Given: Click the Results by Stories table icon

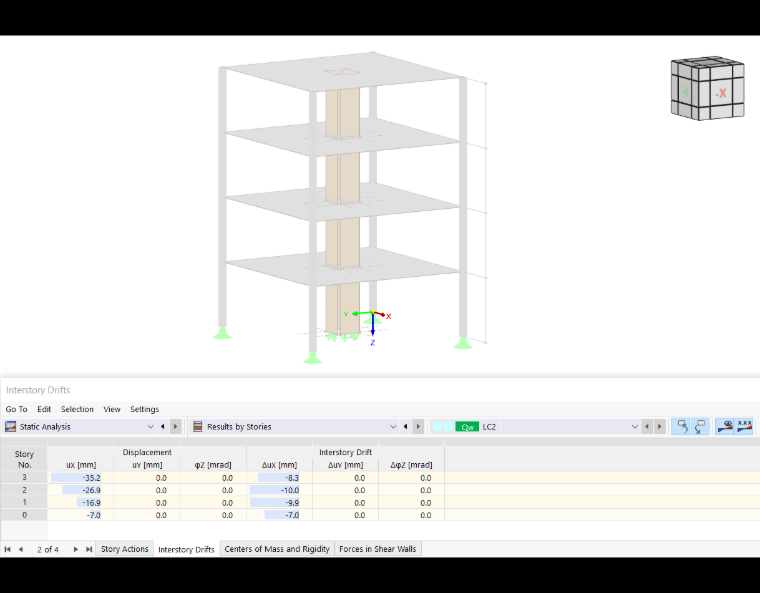Looking at the screenshot, I should pyautogui.click(x=198, y=427).
